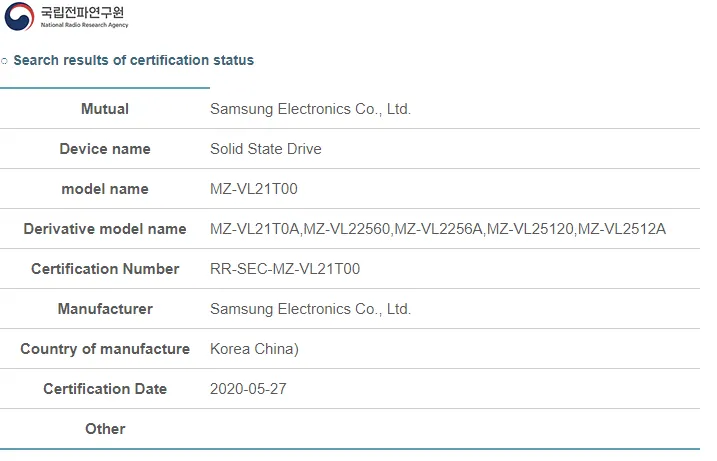Screen dimensions: 717x461
Task: Click the 'Other' row label
Action: coord(105,429)
